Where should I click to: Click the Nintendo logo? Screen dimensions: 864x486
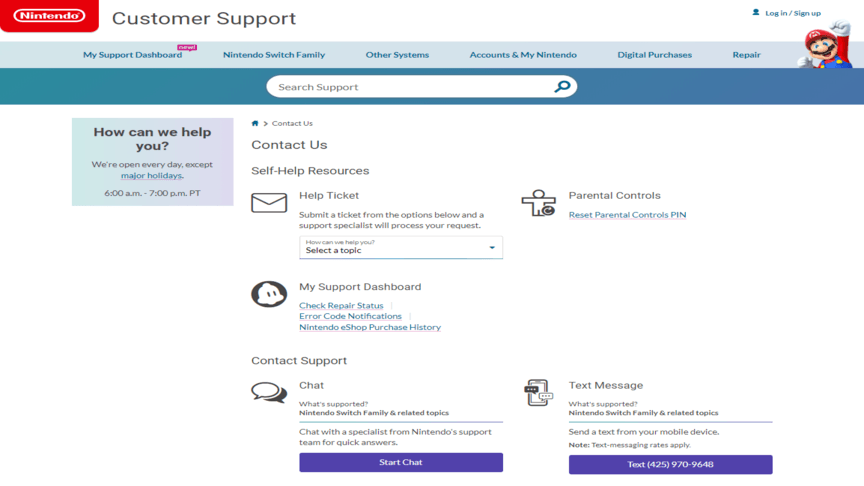pos(49,15)
